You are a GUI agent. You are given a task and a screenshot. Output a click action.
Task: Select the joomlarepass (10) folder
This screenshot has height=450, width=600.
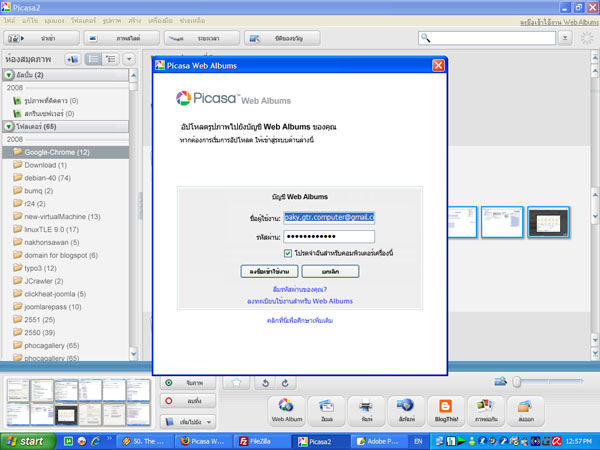(x=65, y=307)
